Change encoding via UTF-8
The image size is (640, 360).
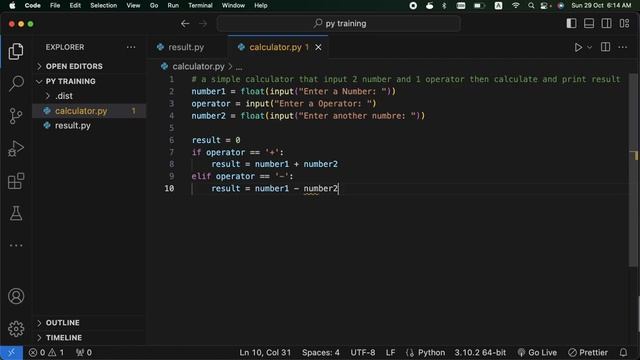pyautogui.click(x=362, y=352)
